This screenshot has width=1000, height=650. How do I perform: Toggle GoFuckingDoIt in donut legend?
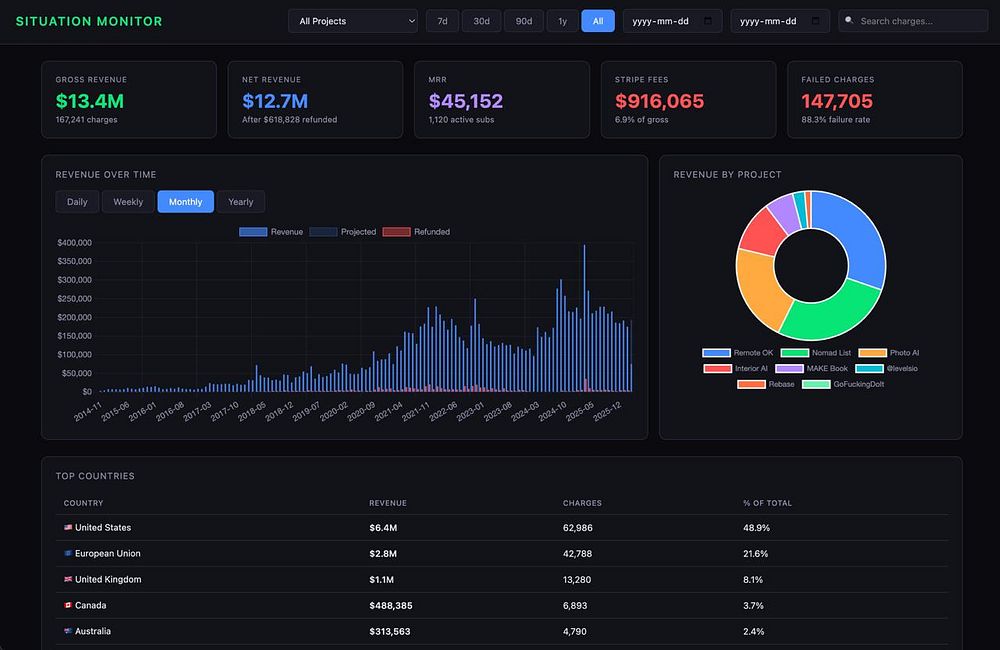pos(843,385)
